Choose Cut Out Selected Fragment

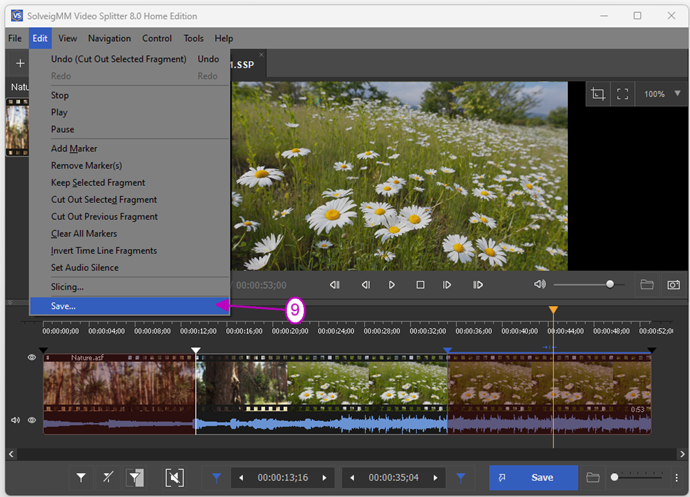pyautogui.click(x=130, y=200)
